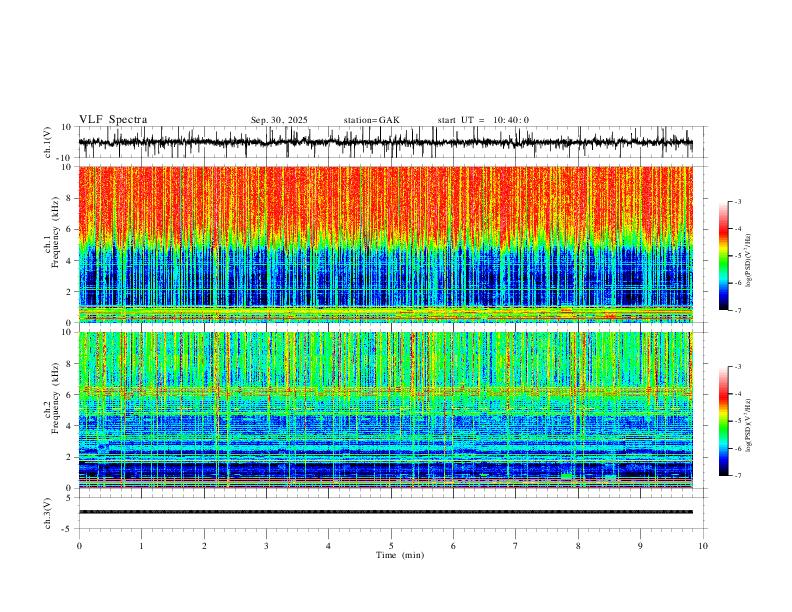Click the lower color scale bar for ch.2

(x=723, y=421)
